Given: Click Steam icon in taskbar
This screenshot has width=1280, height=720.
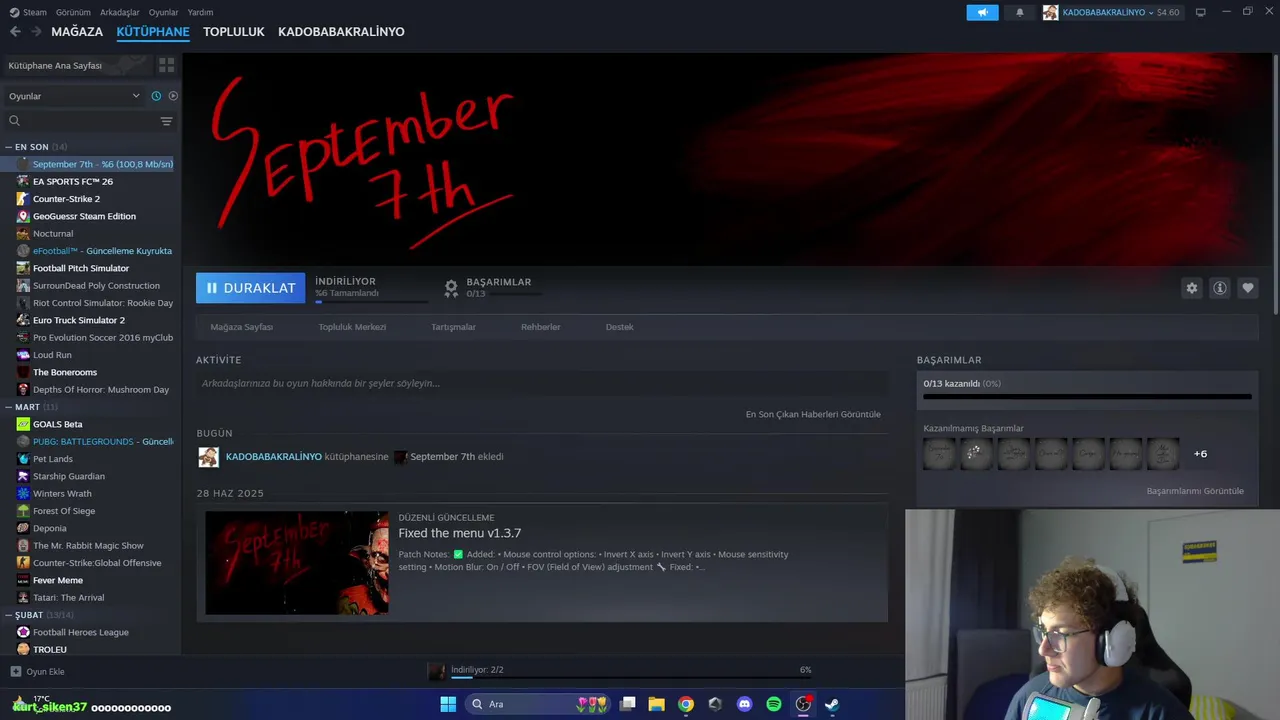Looking at the screenshot, I should tap(832, 704).
